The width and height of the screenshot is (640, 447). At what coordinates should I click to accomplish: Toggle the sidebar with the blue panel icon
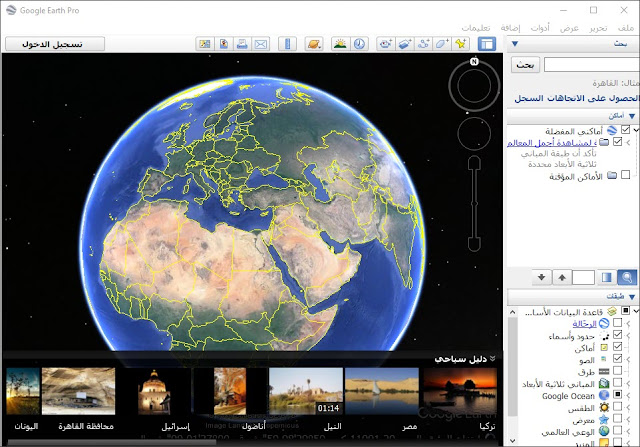tap(487, 44)
